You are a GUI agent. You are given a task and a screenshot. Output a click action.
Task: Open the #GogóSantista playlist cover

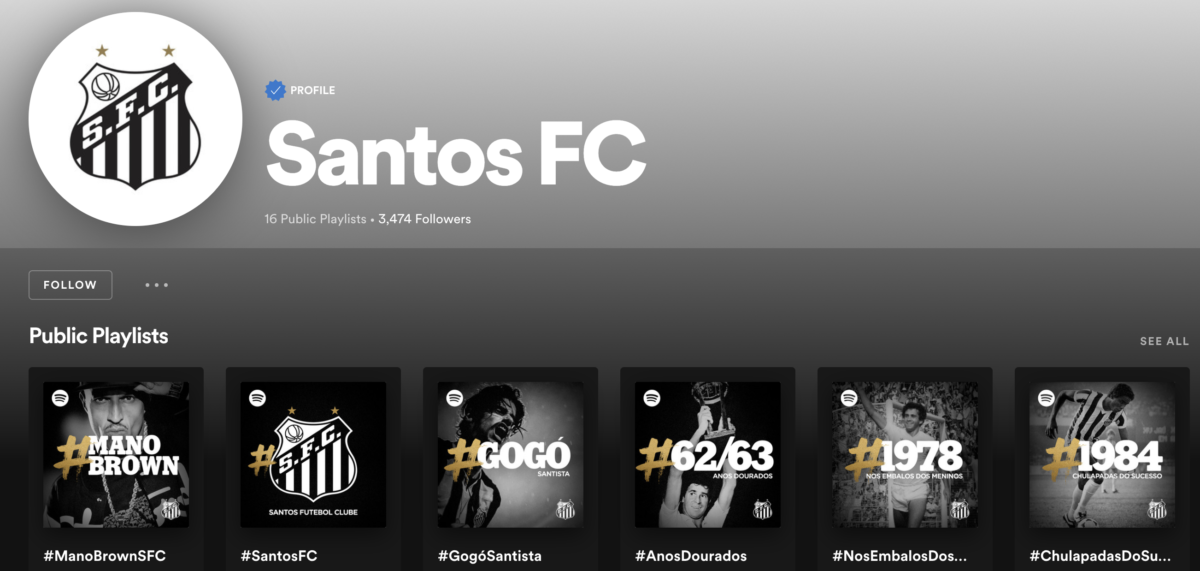pos(510,454)
